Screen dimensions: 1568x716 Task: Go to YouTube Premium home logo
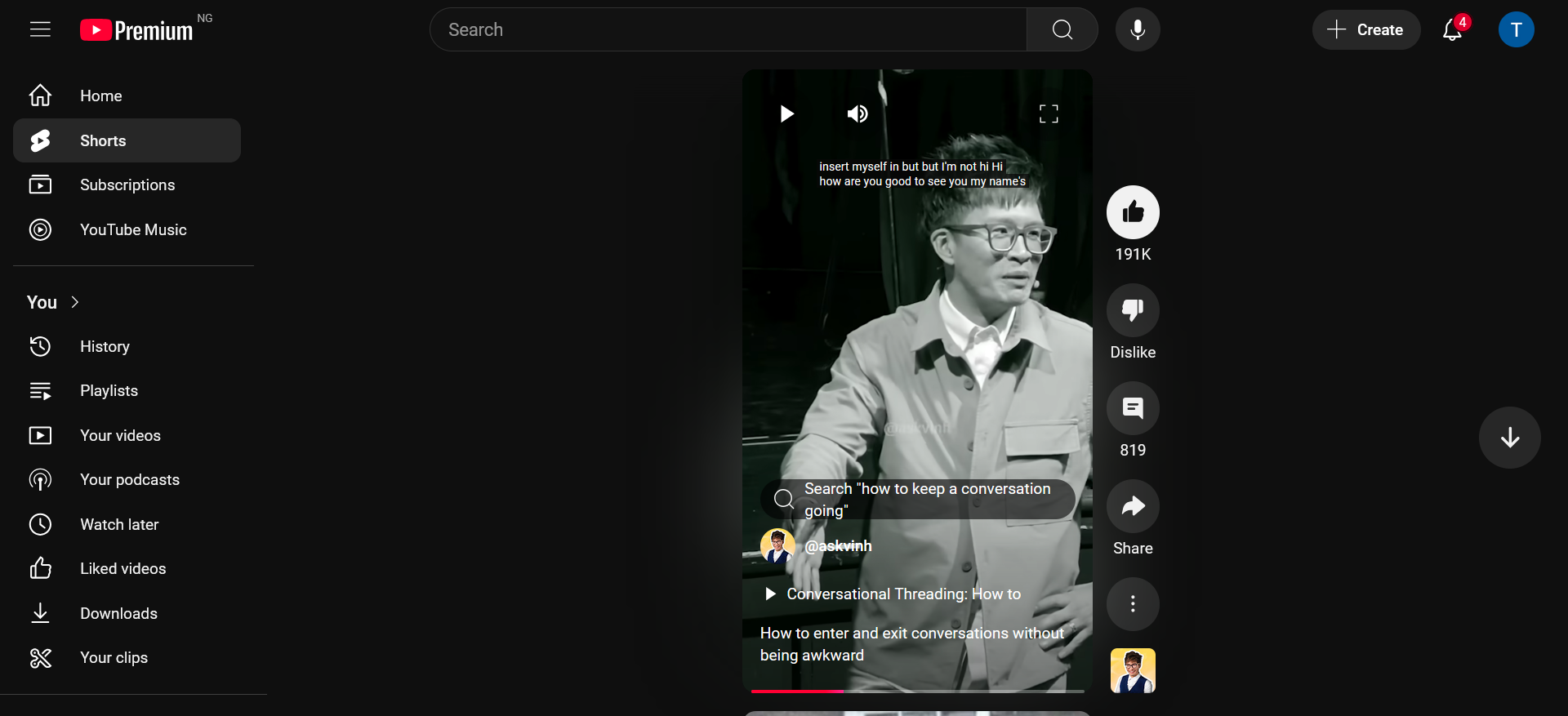[136, 30]
